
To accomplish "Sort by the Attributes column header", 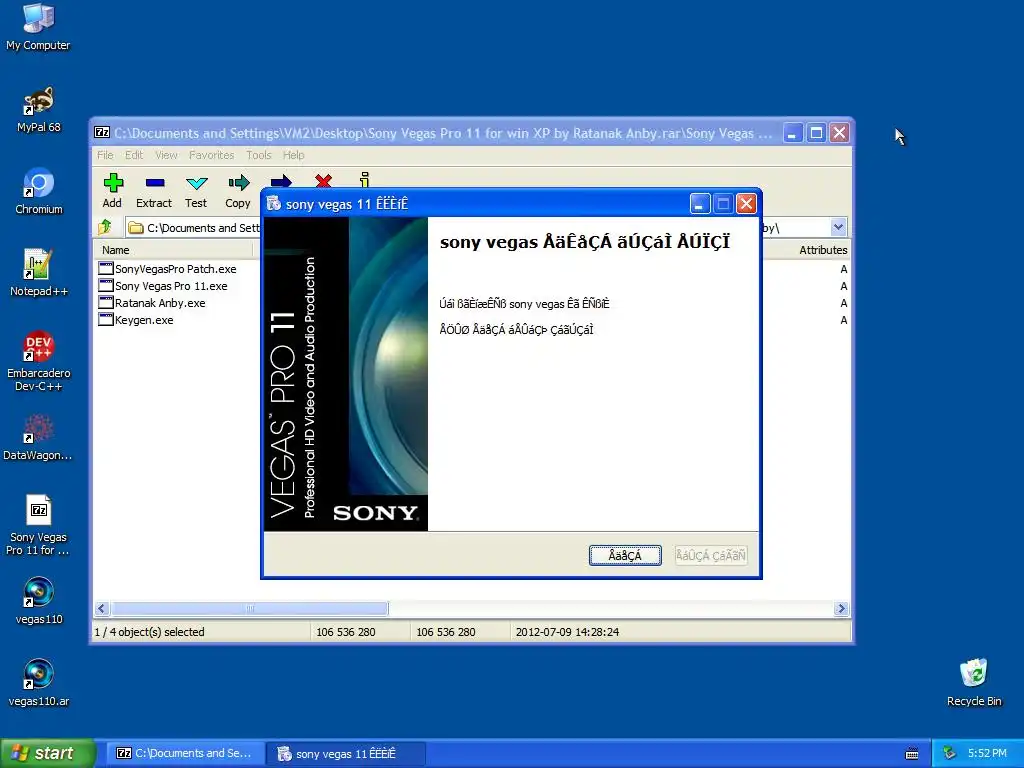I will click(823, 249).
